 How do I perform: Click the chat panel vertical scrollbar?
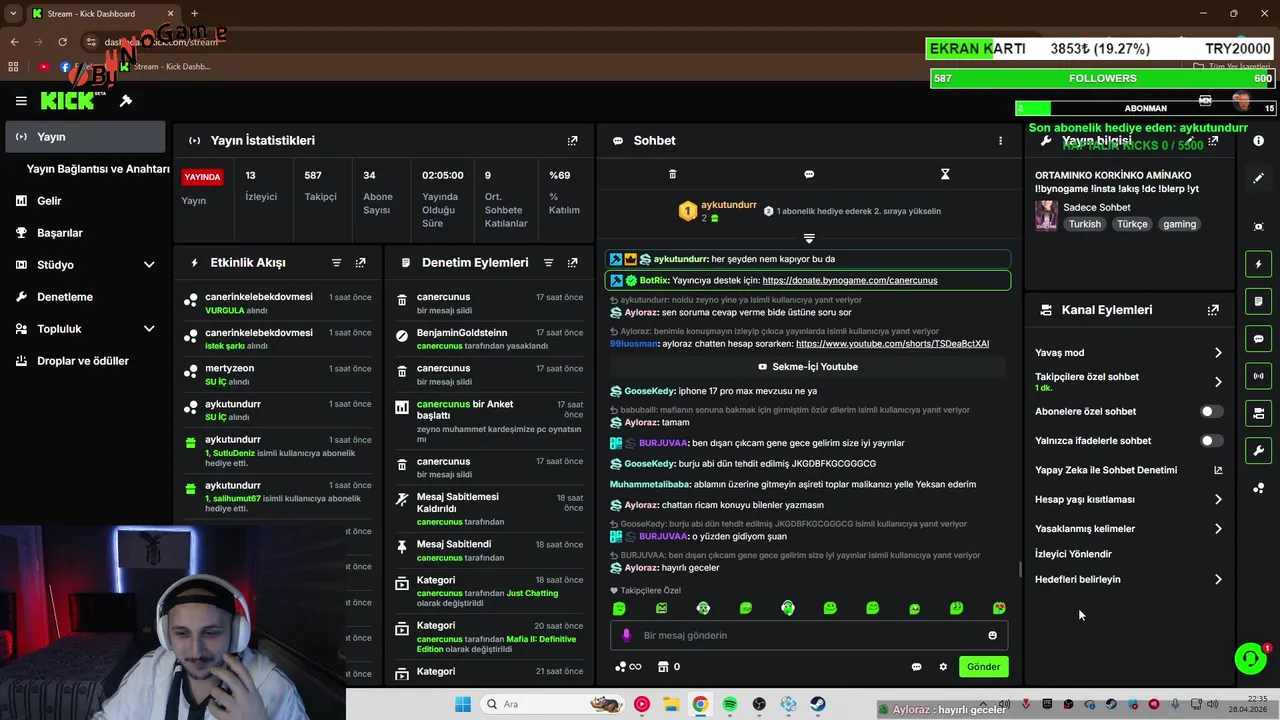tap(1020, 570)
